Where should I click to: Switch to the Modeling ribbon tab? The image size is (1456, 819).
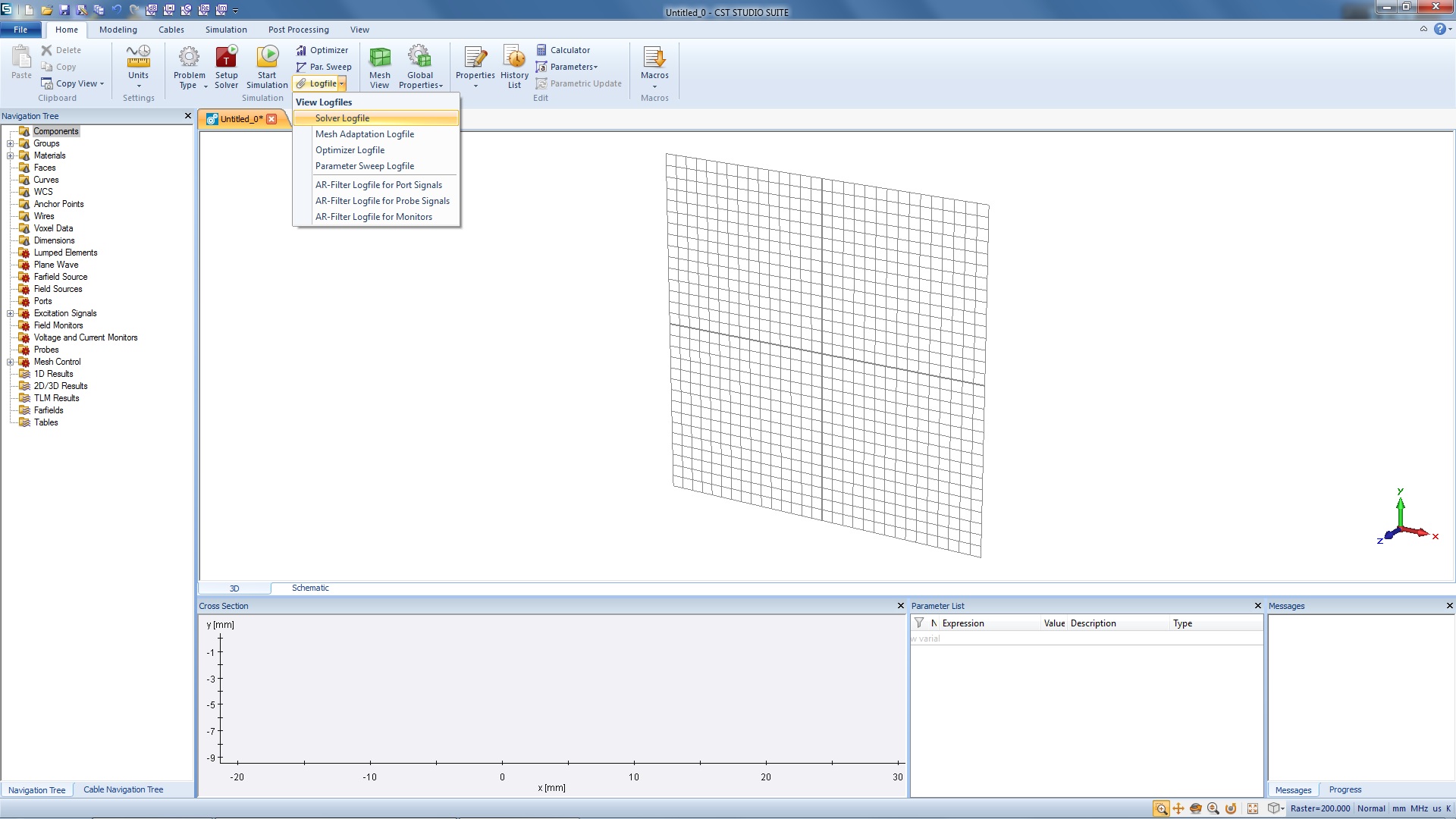(x=118, y=30)
